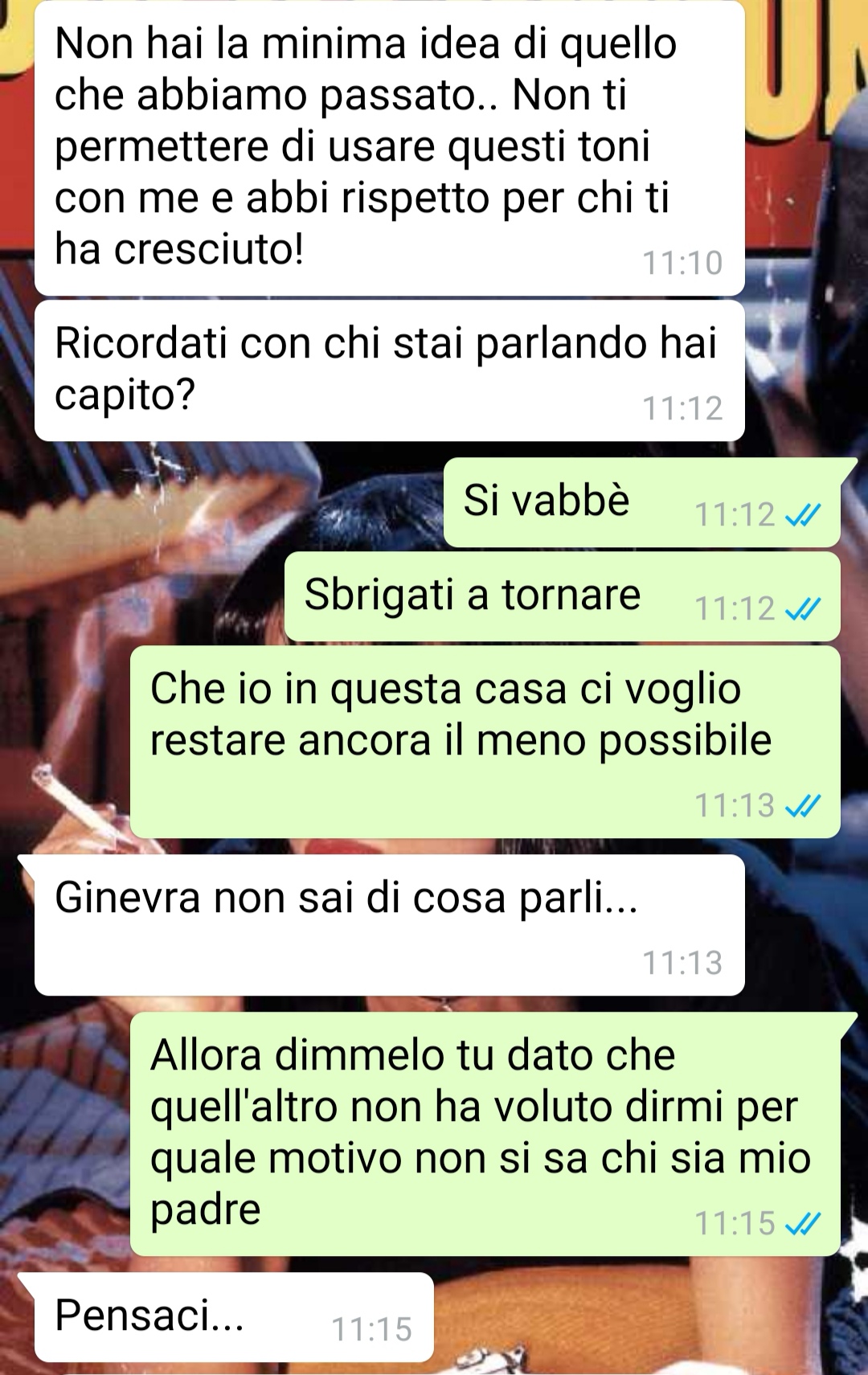868x1375 pixels.
Task: Tap the 11:13 timestamp on Ginevra message
Action: pos(682,963)
